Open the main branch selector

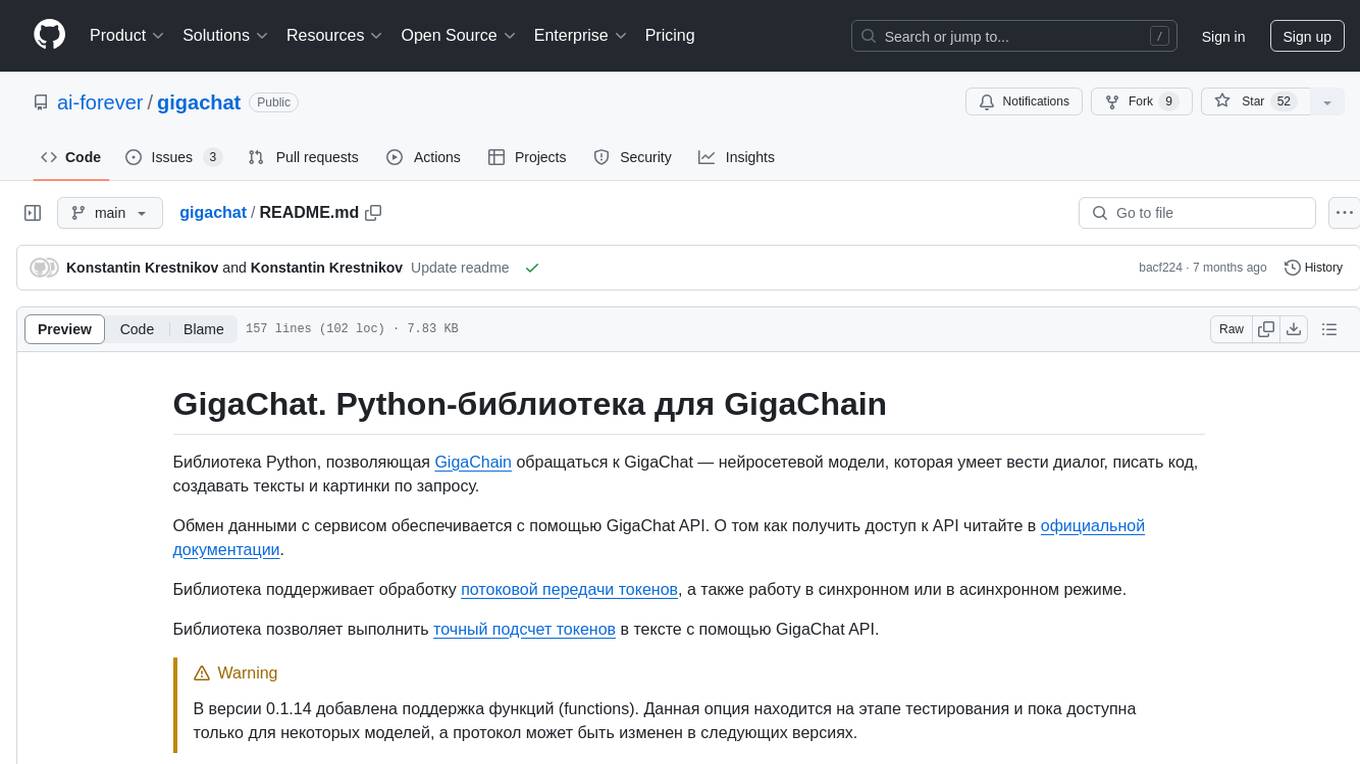pos(109,213)
